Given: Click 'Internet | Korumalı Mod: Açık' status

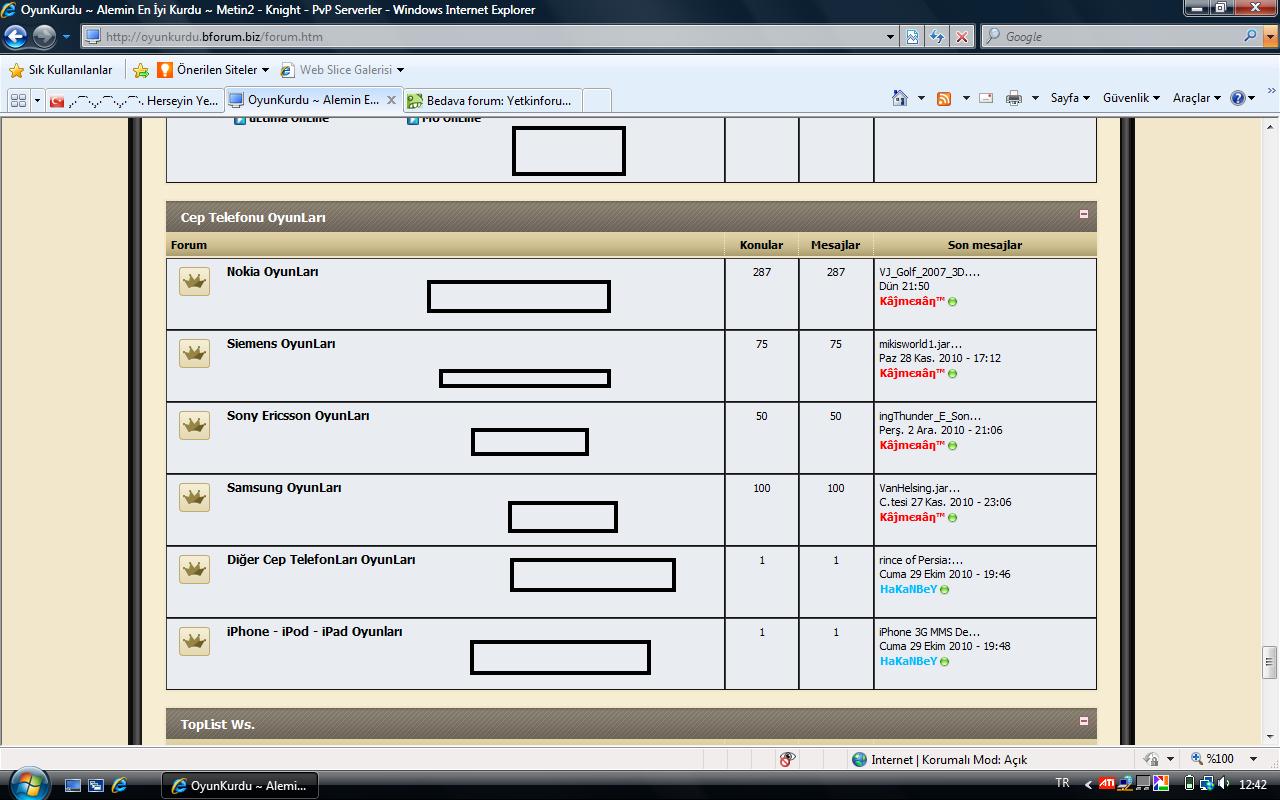Looking at the screenshot, I should point(939,759).
